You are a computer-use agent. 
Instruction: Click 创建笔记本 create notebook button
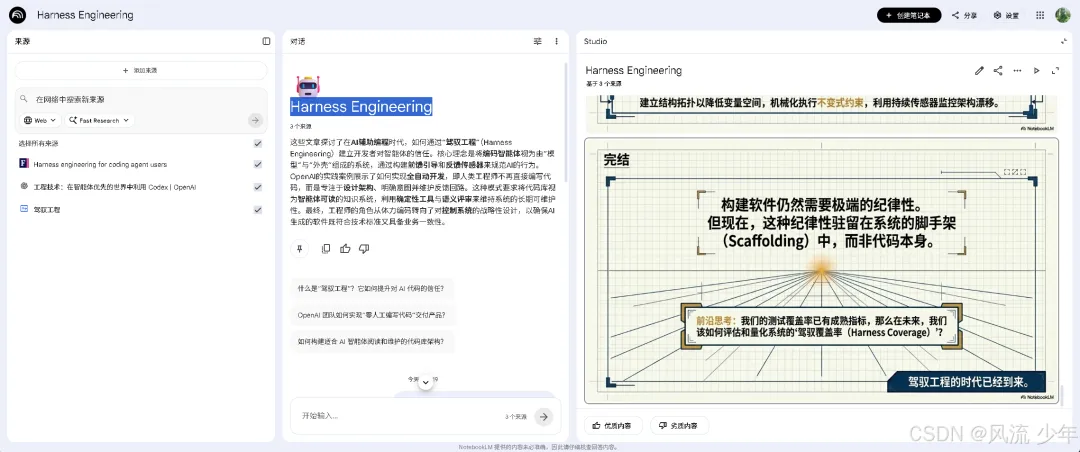click(908, 15)
